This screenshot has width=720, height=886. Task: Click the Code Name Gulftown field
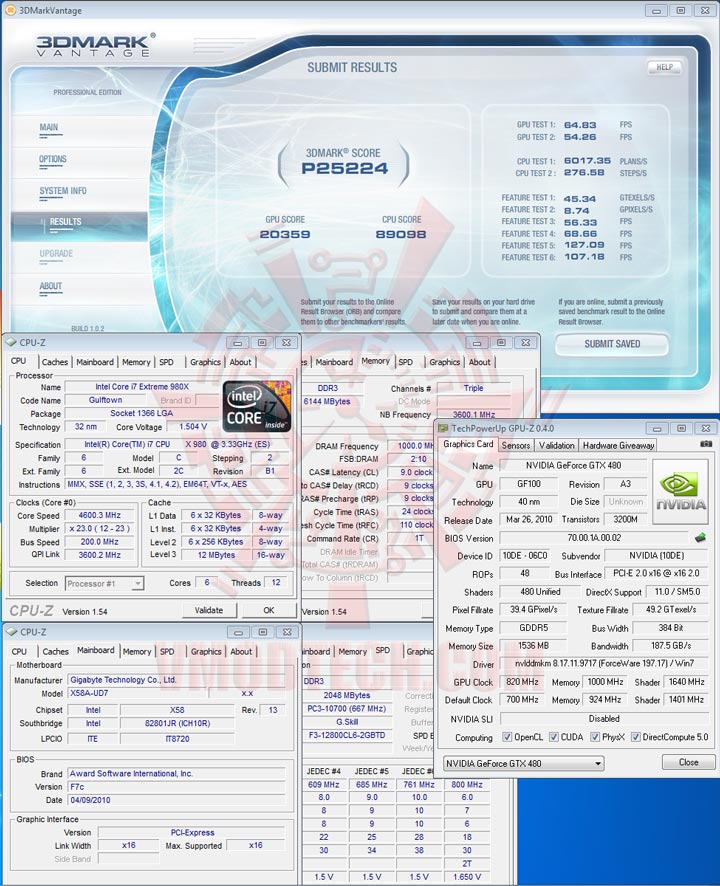point(106,400)
